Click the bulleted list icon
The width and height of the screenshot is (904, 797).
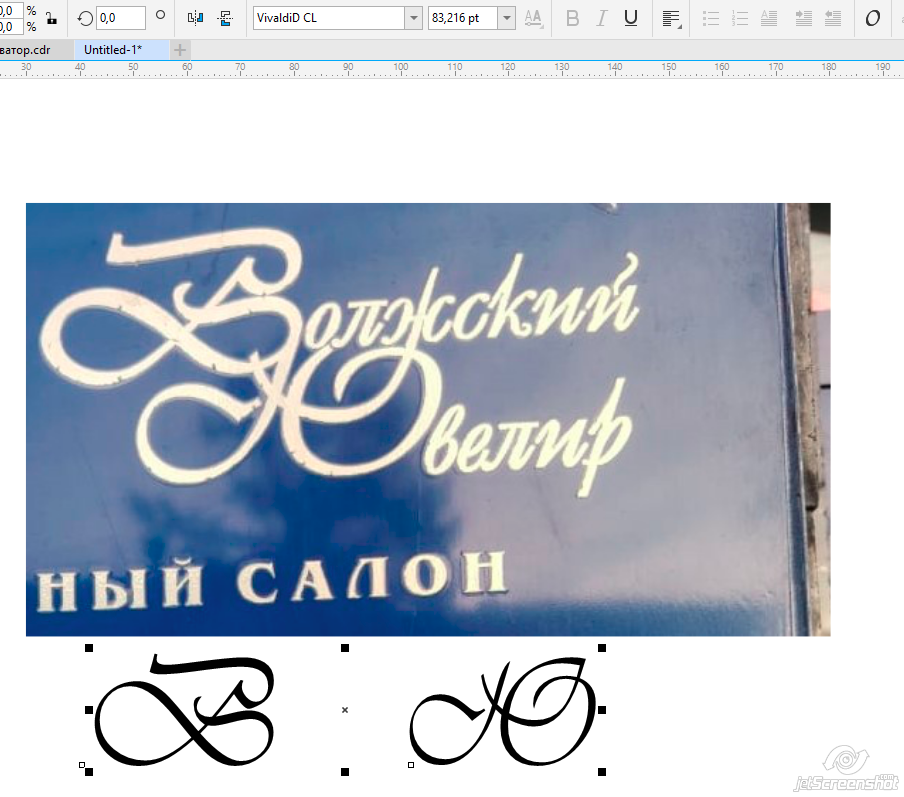[x=711, y=18]
